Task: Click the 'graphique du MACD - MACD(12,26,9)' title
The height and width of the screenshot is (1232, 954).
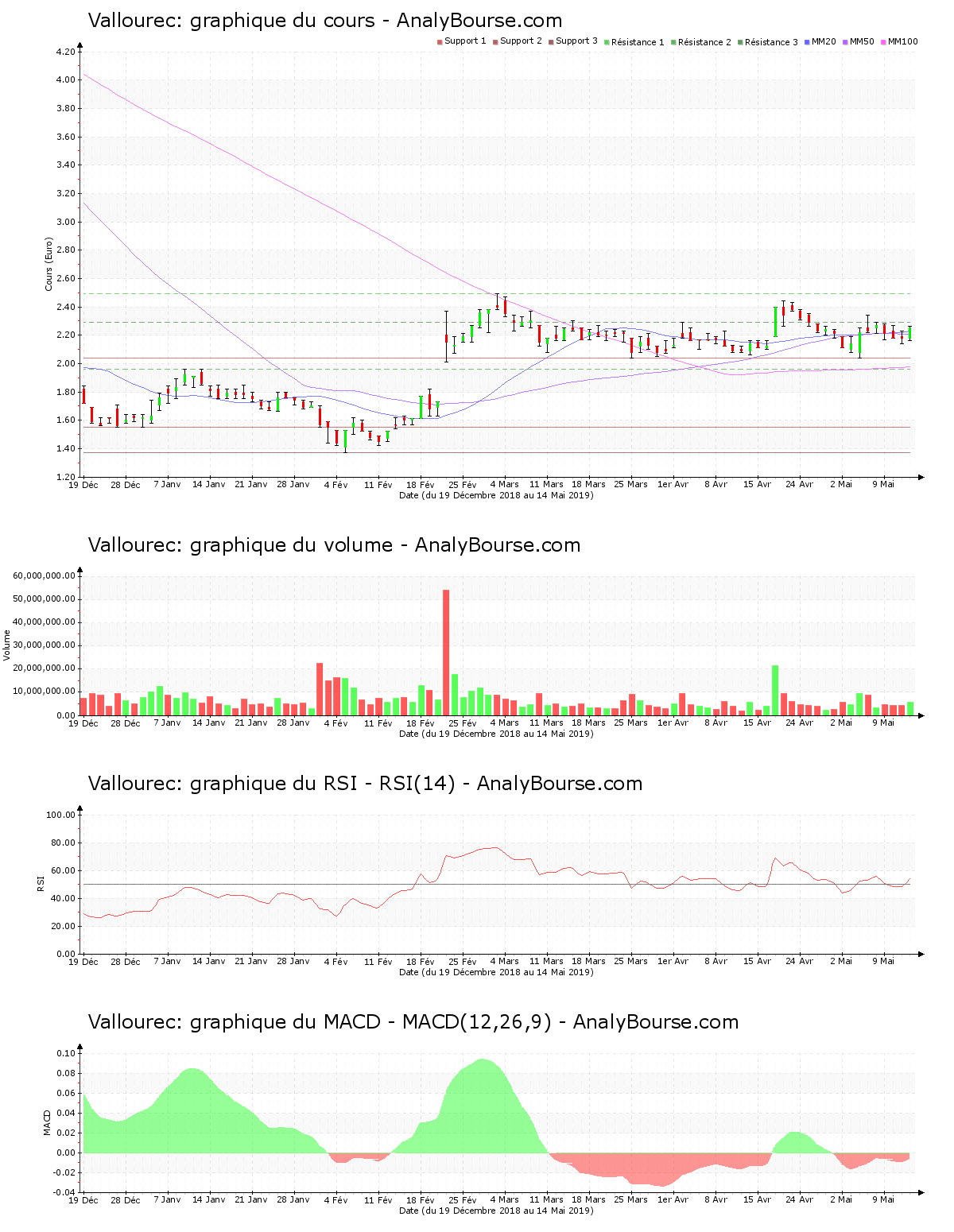Action: [x=371, y=1022]
